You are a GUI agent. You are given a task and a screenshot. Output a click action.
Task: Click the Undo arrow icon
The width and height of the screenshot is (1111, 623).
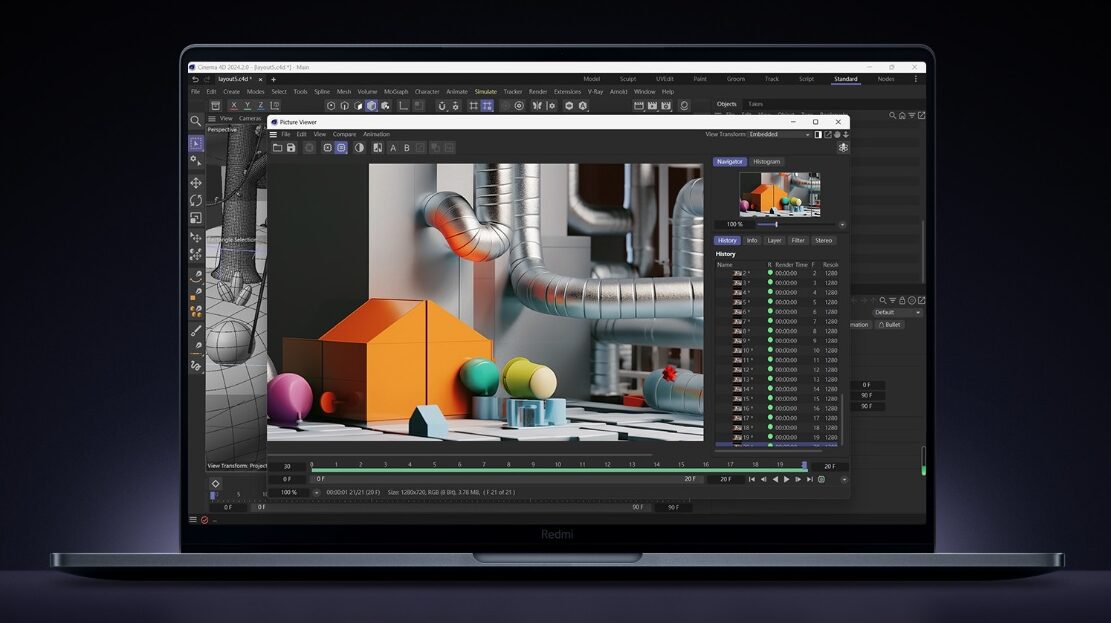(196, 79)
